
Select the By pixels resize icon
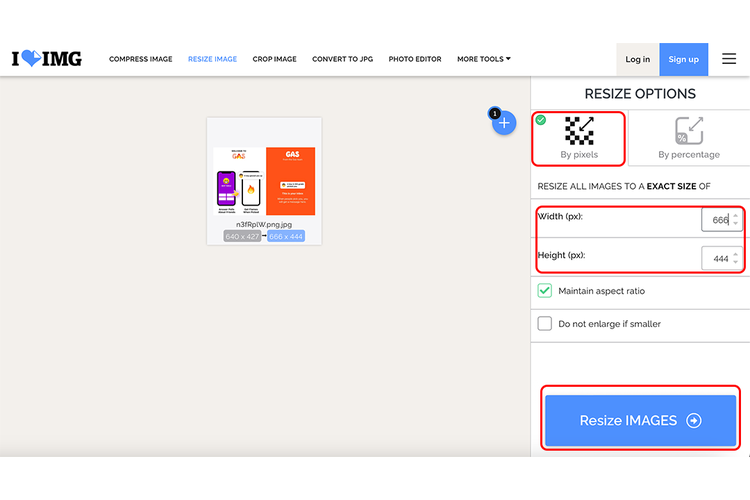point(579,131)
